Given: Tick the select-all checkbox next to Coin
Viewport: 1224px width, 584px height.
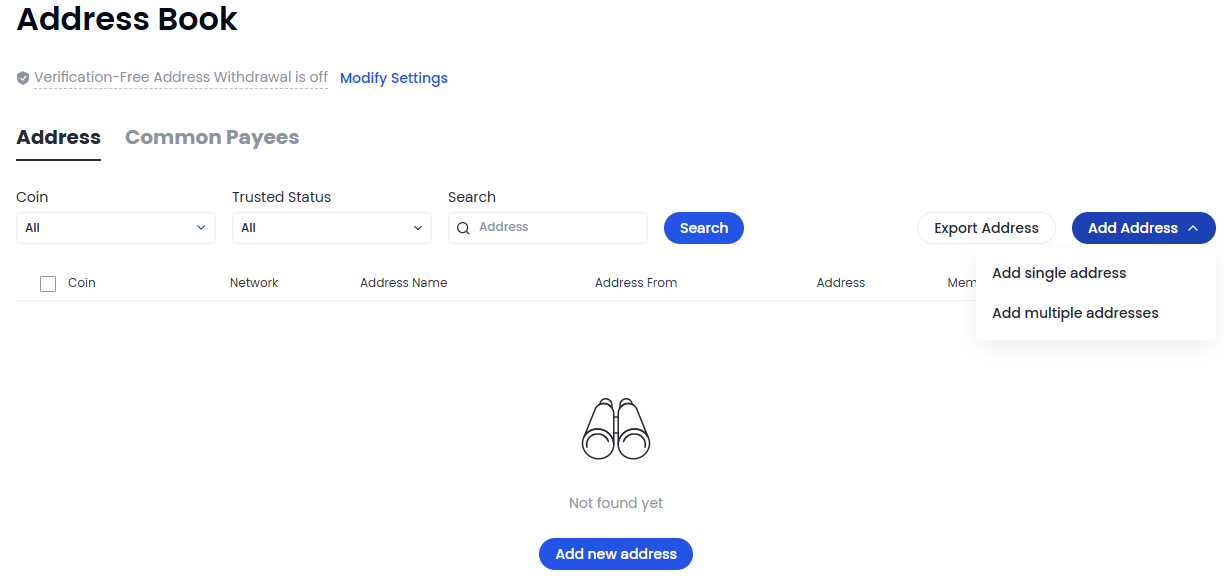Looking at the screenshot, I should coord(48,284).
